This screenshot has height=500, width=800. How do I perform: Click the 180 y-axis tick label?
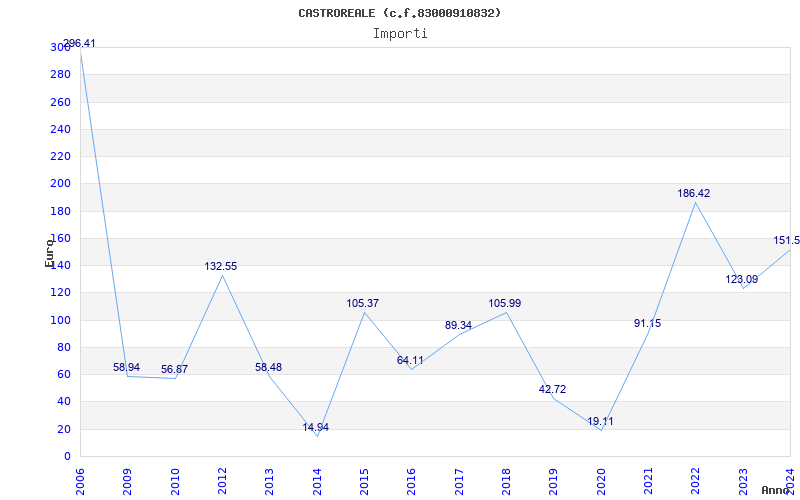coord(61,211)
